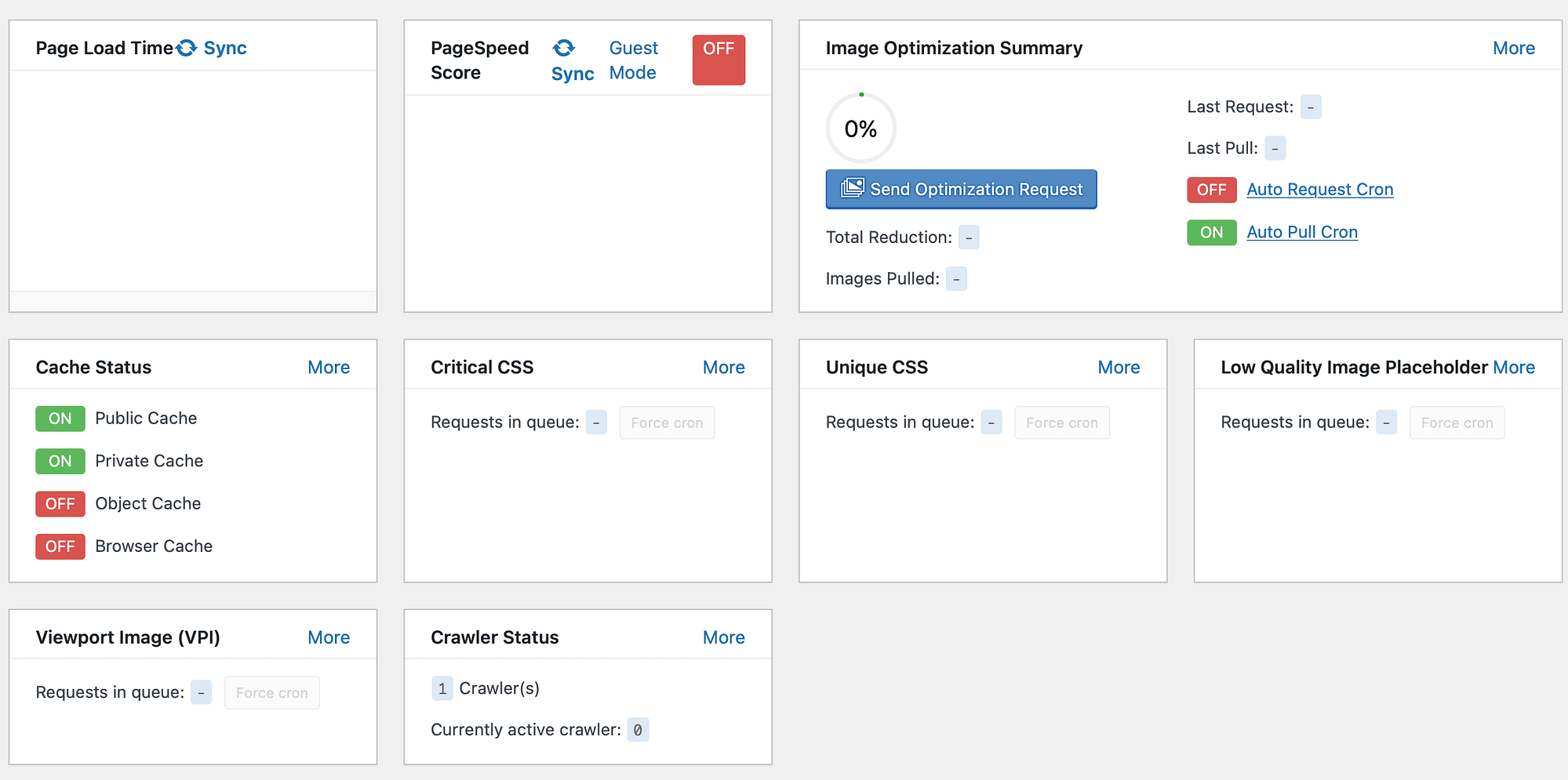Open More in the Crawler Status panel
1568x780 pixels.
click(x=723, y=637)
